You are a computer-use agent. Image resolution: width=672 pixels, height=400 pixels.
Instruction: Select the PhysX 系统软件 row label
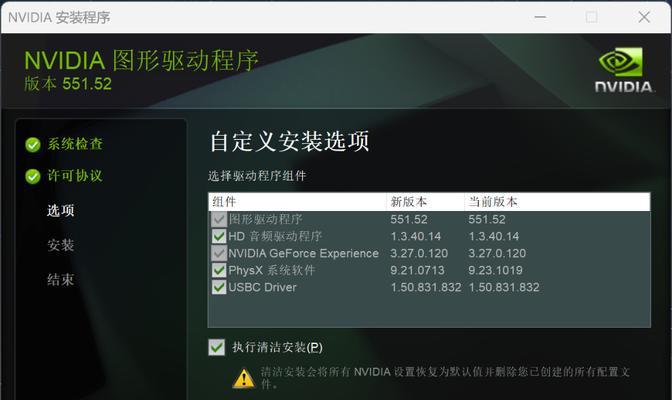click(x=272, y=270)
